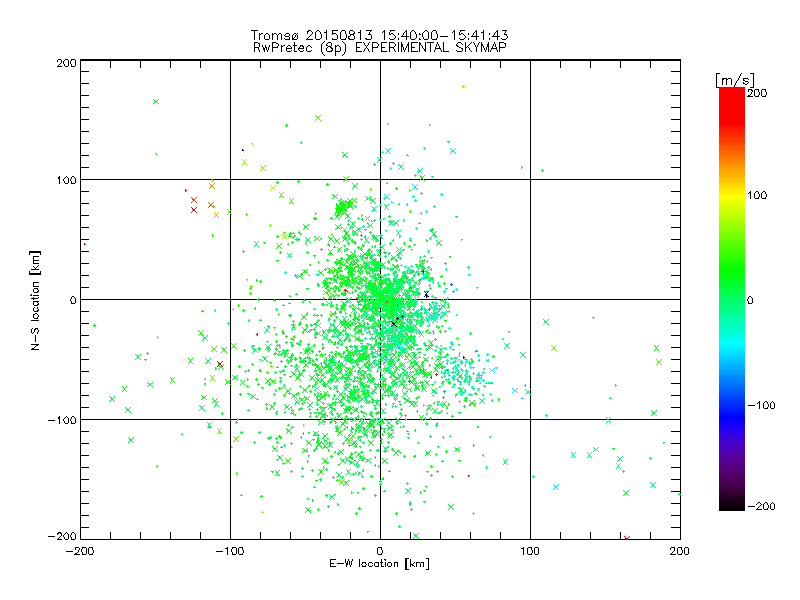The image size is (800, 600).
Task: Click the E-W axis tick label "-200"
Action: point(81,551)
